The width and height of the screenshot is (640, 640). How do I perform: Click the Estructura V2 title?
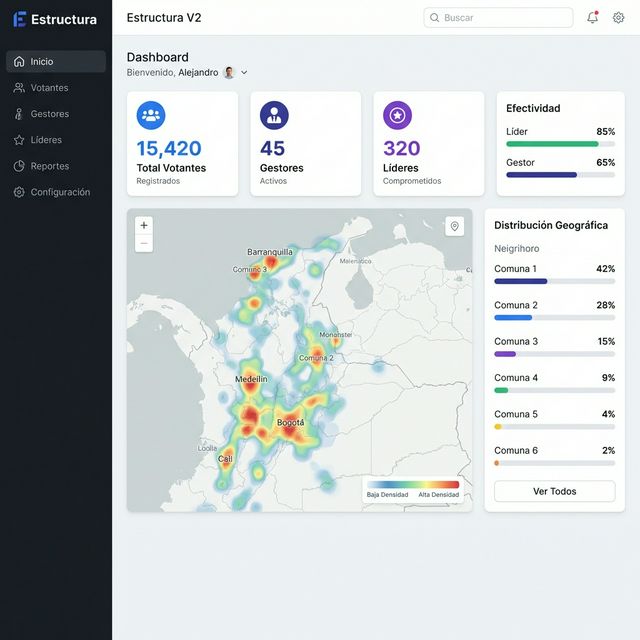164,18
